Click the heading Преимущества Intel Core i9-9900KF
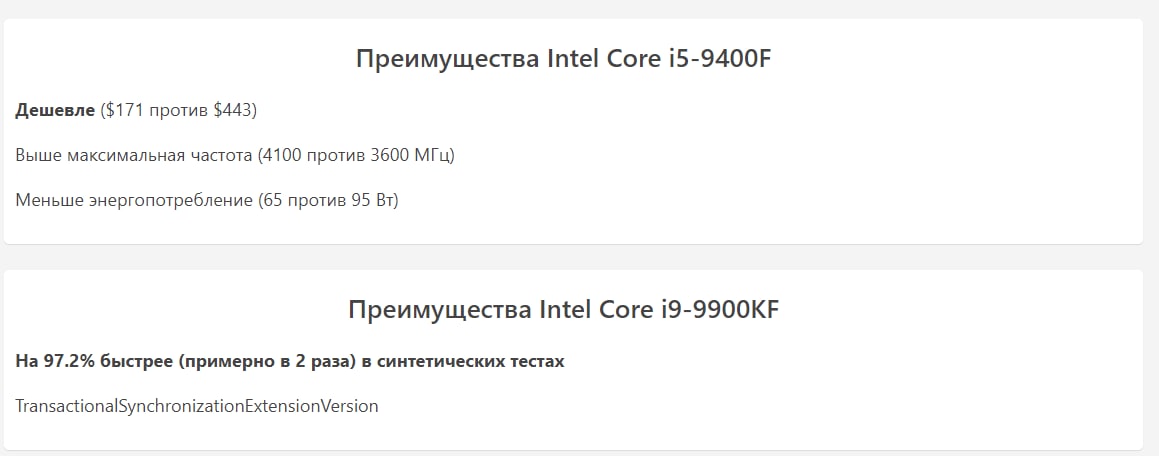 (563, 310)
